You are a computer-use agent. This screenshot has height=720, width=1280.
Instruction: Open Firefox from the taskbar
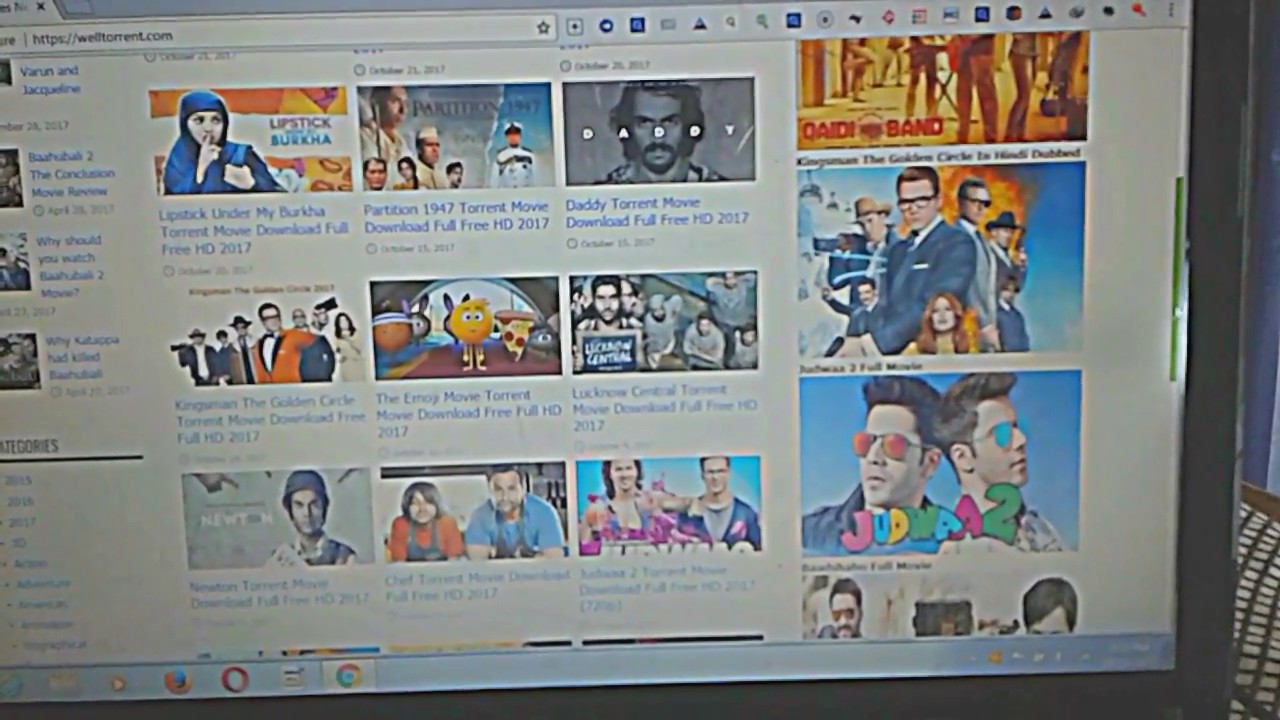[177, 682]
